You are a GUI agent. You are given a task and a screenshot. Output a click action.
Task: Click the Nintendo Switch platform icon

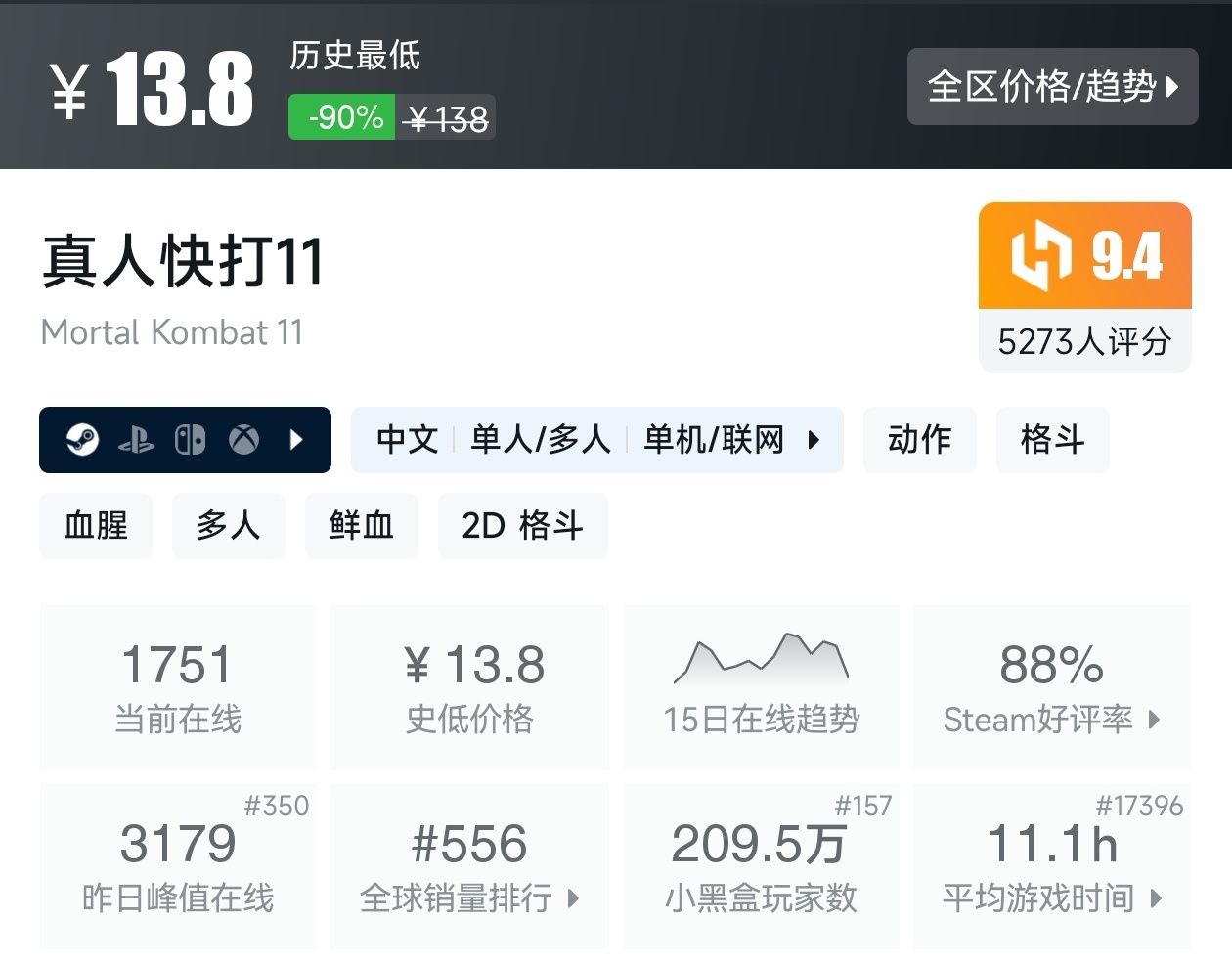(190, 440)
